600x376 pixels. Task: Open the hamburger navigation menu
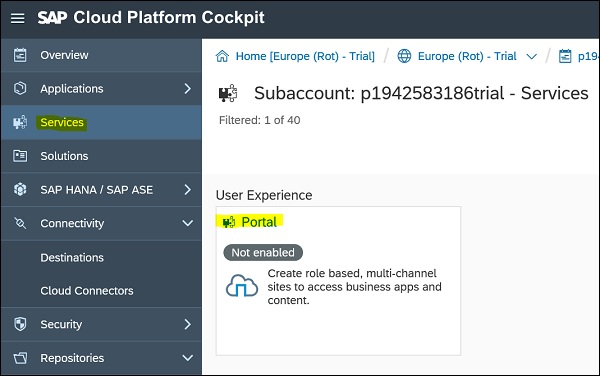tap(18, 18)
